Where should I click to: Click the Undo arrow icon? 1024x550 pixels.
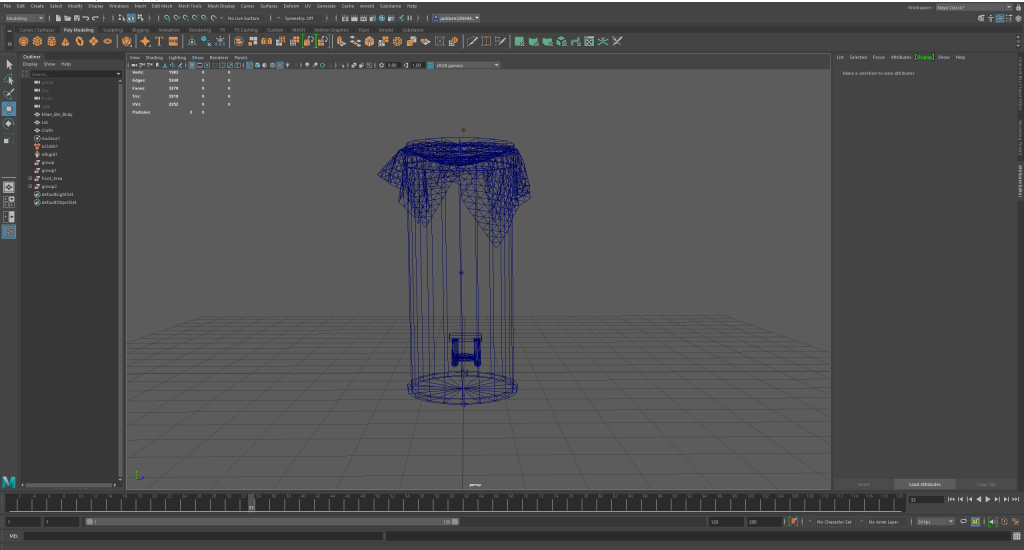pyautogui.click(x=84, y=18)
